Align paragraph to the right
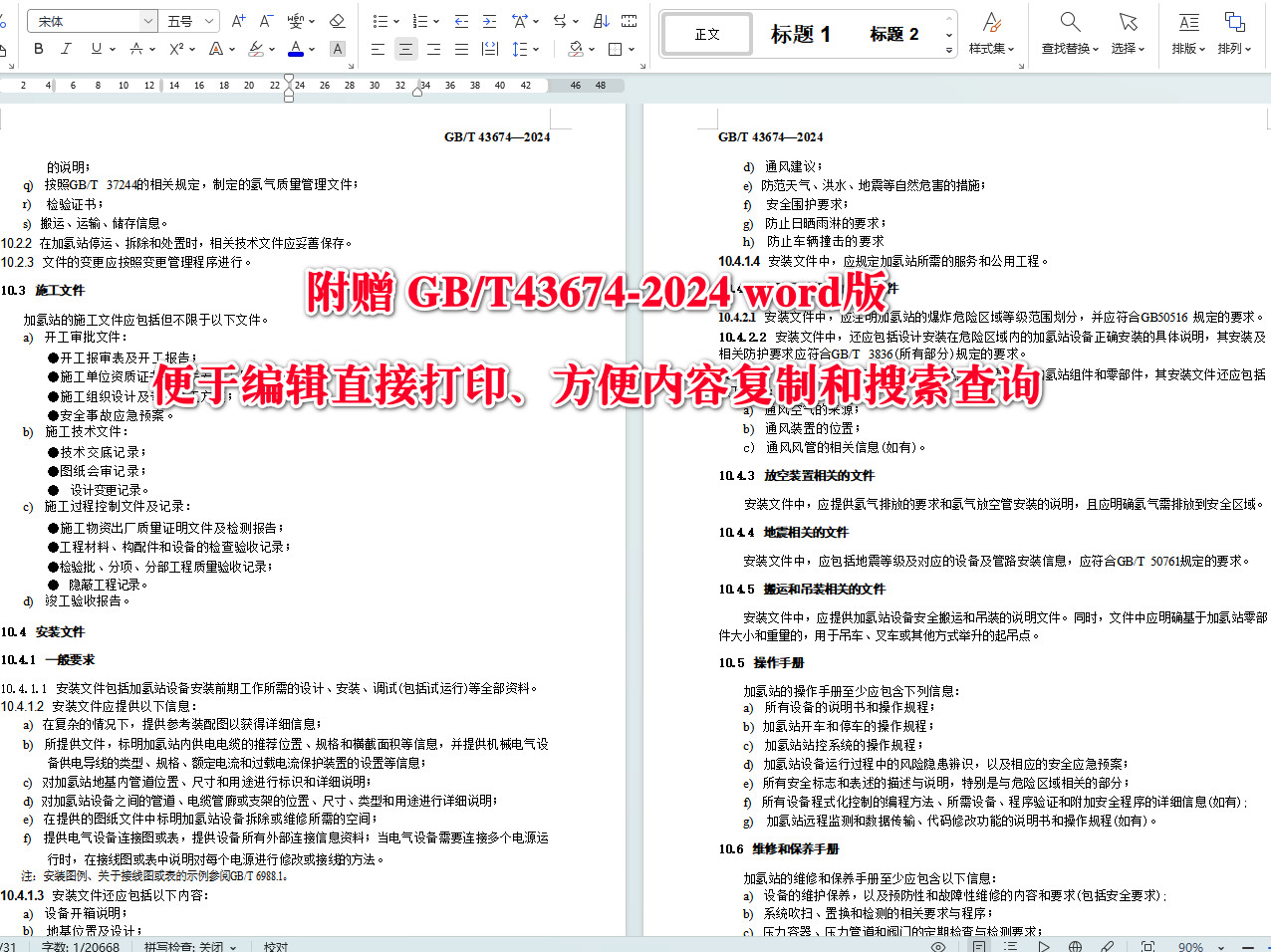The image size is (1271, 952). point(433,49)
